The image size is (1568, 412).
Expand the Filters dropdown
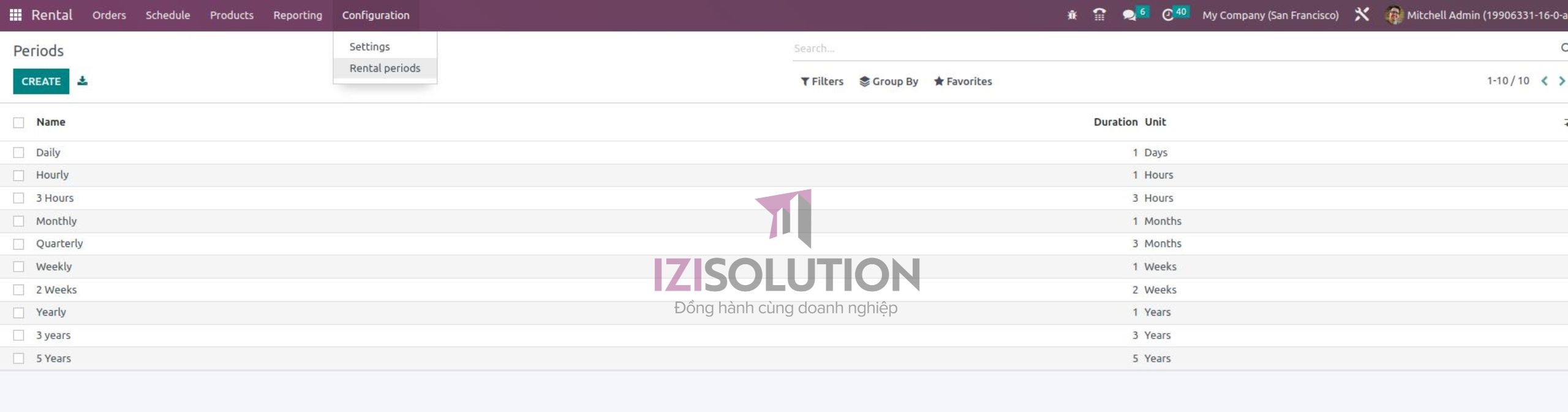point(822,82)
